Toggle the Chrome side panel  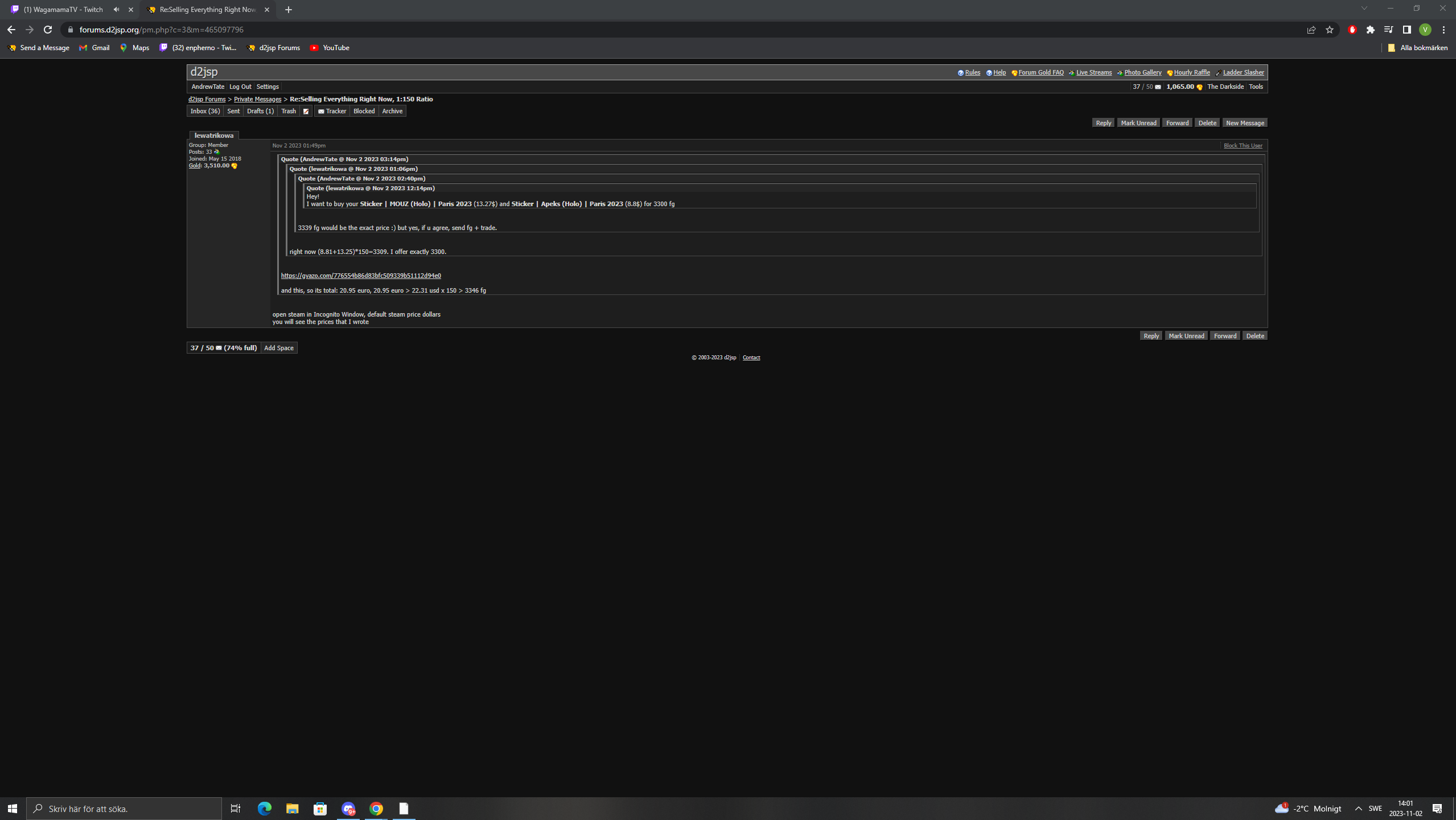coord(1407,30)
